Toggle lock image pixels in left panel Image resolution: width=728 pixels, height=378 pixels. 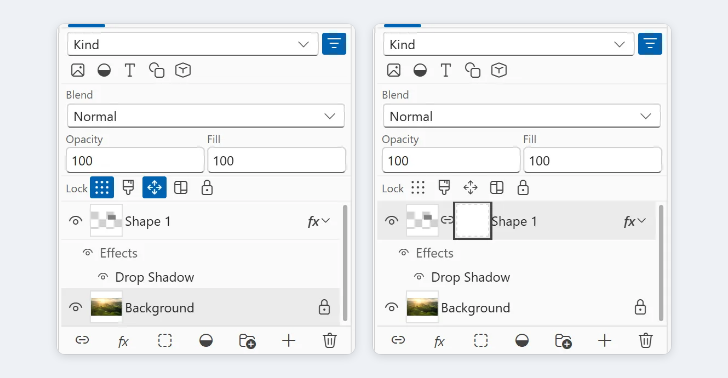coord(128,188)
